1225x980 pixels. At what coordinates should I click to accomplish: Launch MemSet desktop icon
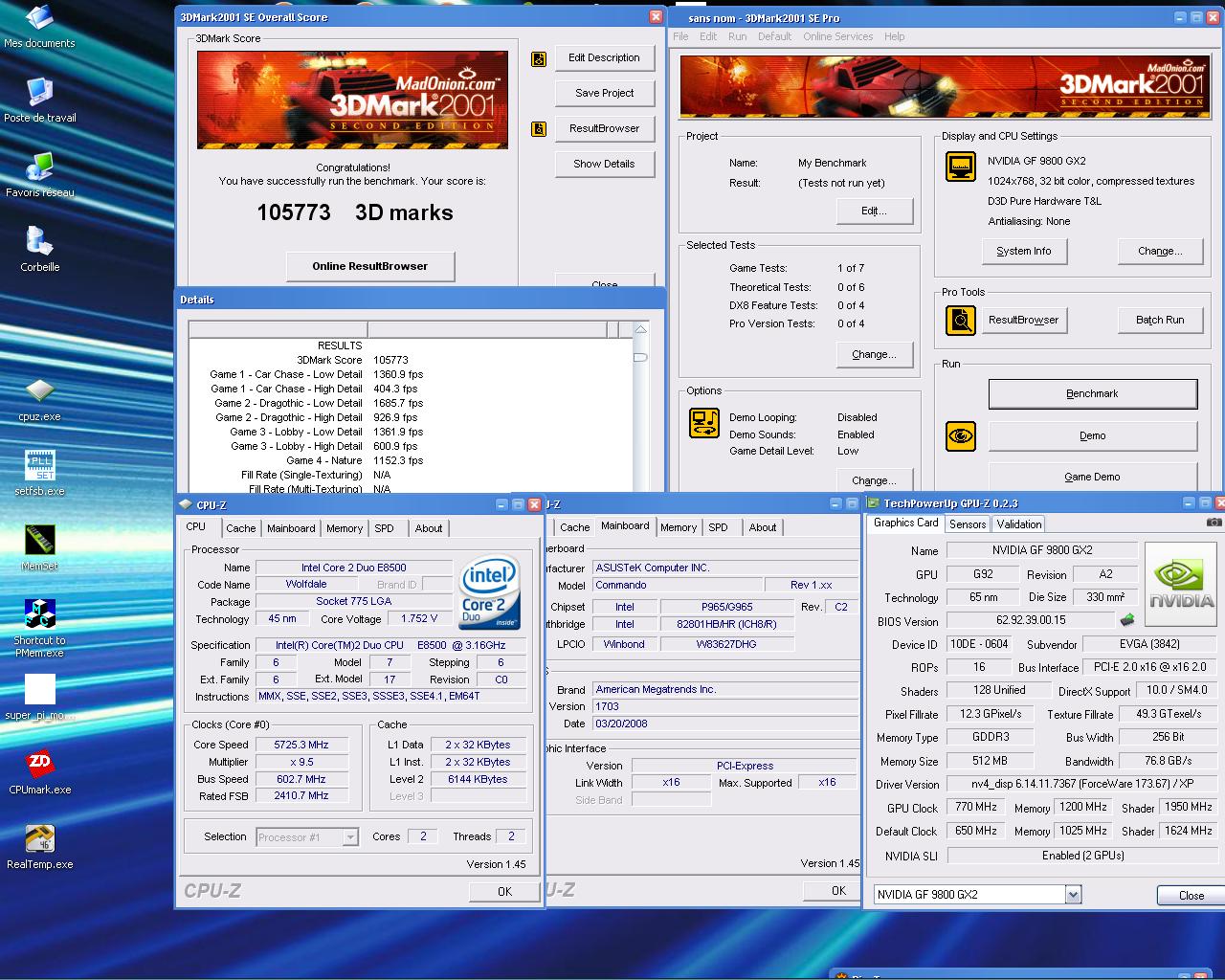tap(39, 548)
